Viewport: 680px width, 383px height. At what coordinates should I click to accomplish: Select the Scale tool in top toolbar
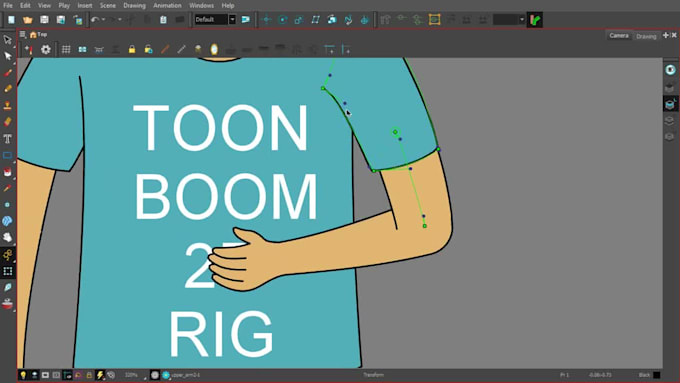298,20
